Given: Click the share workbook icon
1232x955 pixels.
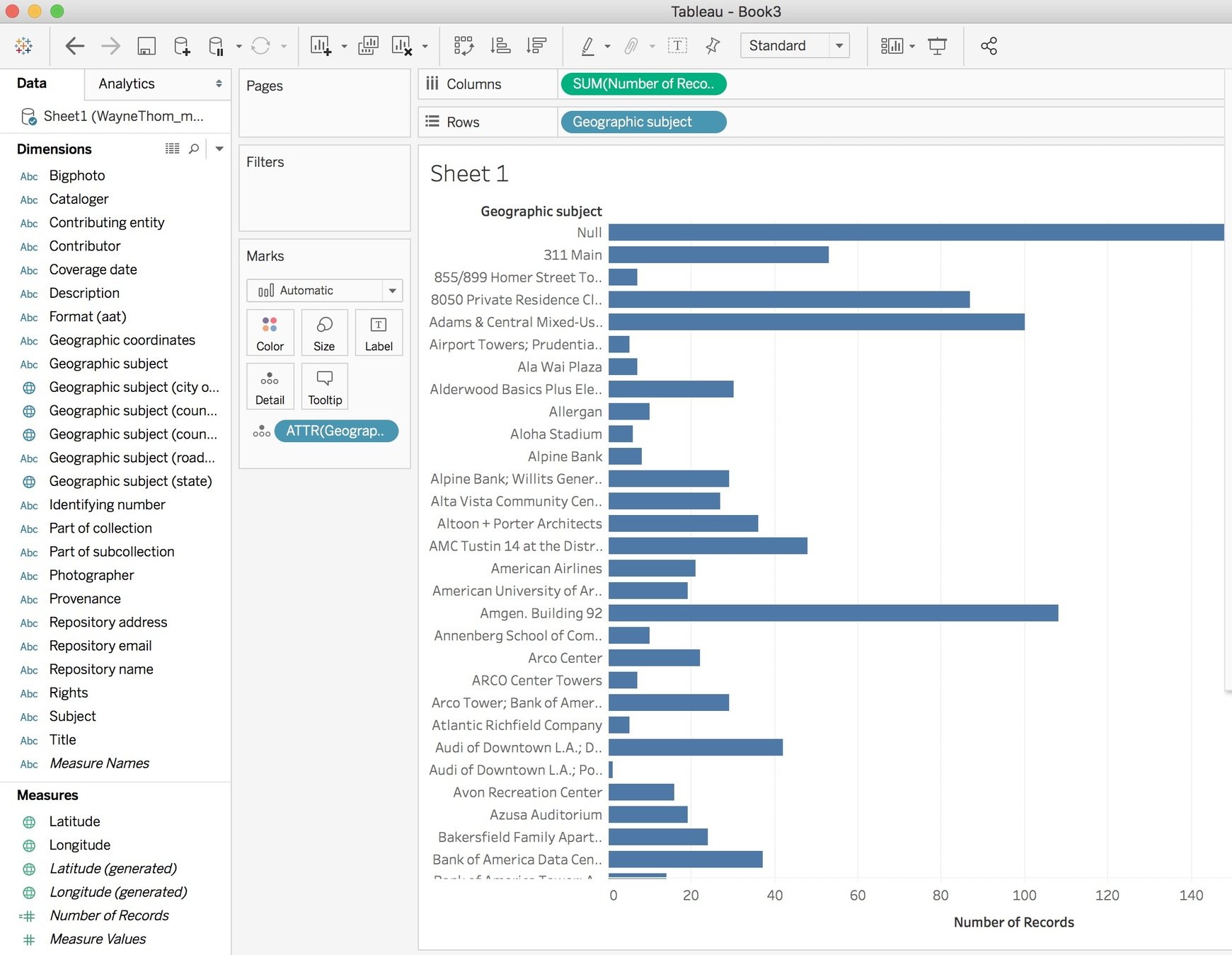Looking at the screenshot, I should [x=989, y=46].
